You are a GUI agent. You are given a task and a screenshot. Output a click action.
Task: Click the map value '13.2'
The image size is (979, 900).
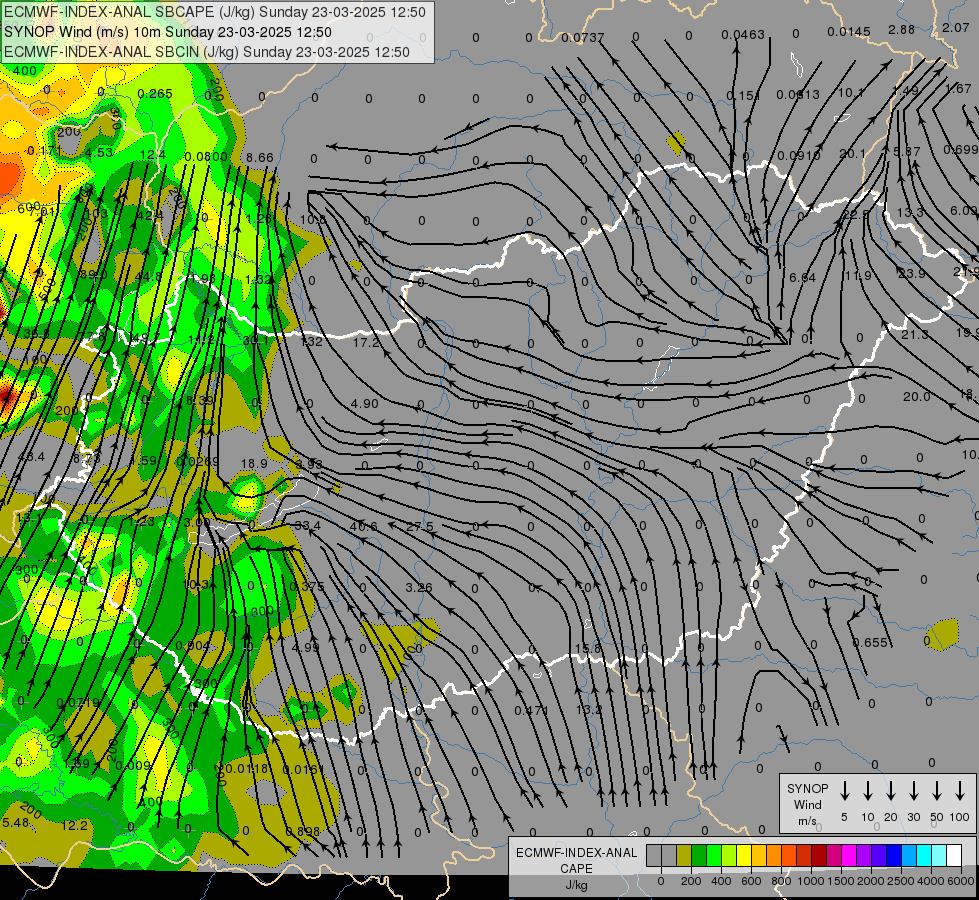click(x=589, y=710)
